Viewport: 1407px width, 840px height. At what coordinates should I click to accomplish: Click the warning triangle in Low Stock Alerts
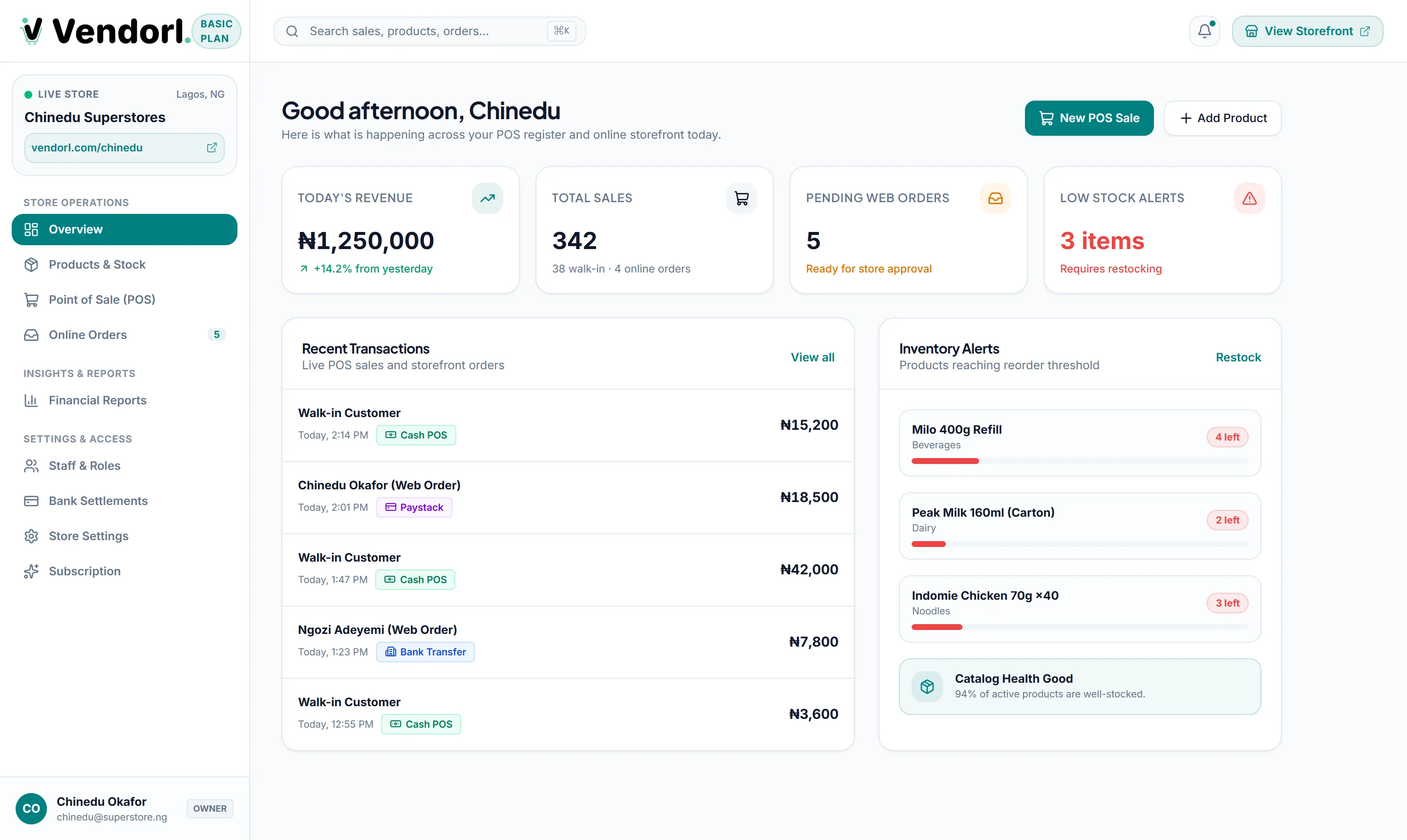pyautogui.click(x=1250, y=198)
